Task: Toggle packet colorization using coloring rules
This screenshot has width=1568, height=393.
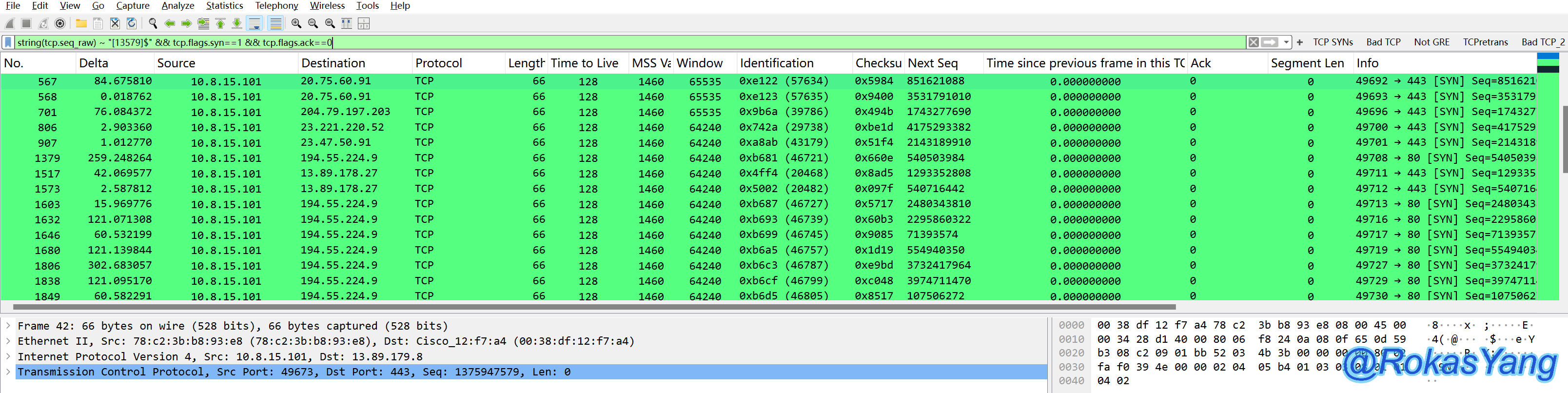Action: (x=276, y=24)
